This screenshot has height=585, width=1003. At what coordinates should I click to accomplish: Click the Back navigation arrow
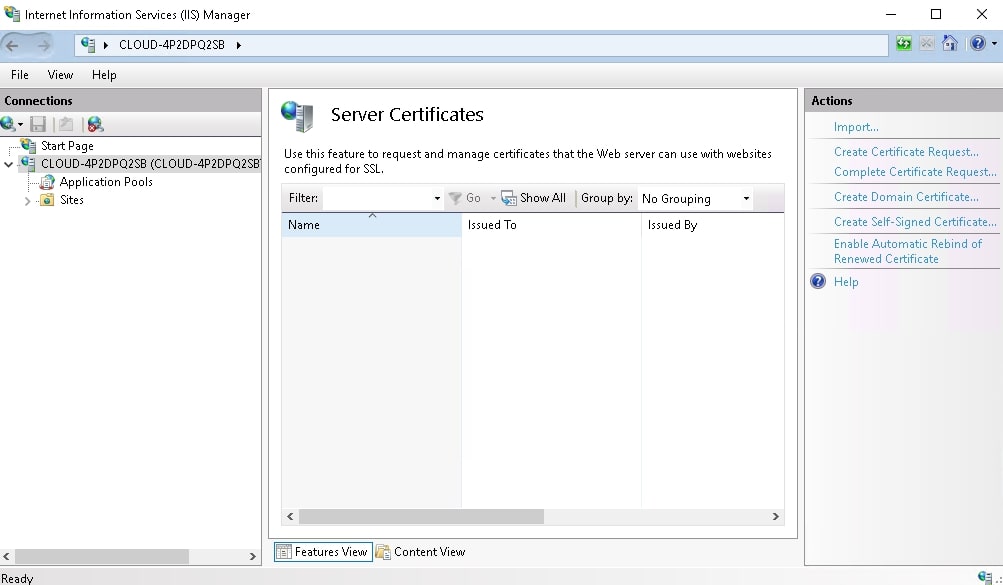coord(13,45)
